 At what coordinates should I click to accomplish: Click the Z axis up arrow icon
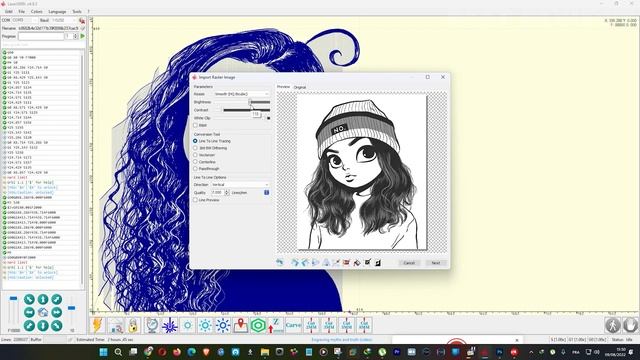tap(276, 325)
